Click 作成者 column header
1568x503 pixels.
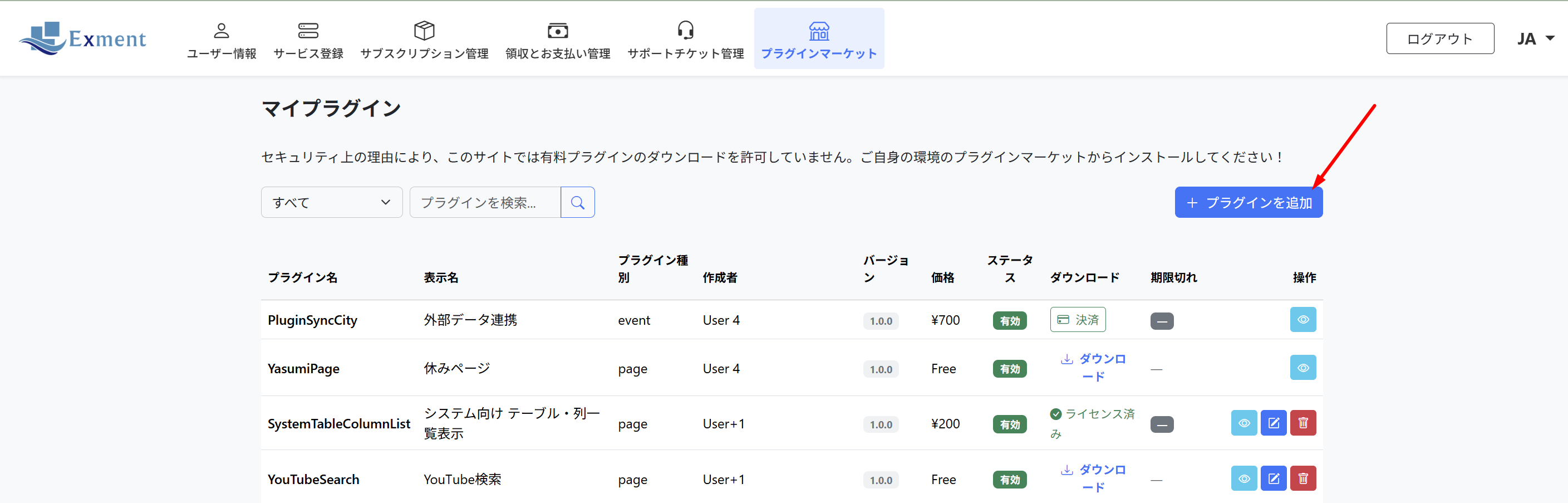coord(720,278)
